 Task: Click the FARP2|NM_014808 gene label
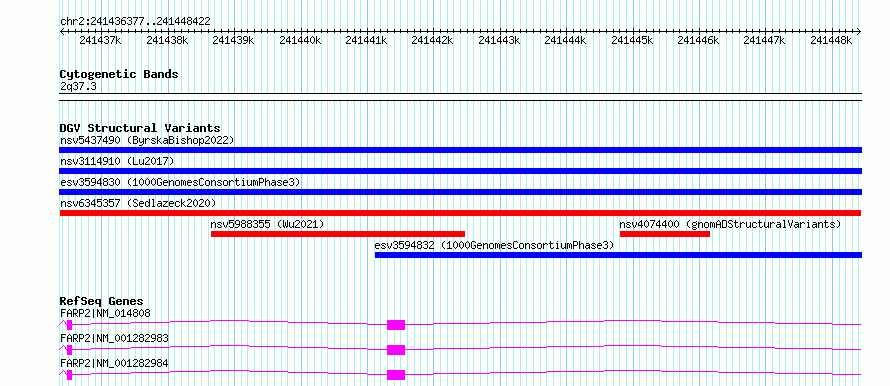pos(105,313)
